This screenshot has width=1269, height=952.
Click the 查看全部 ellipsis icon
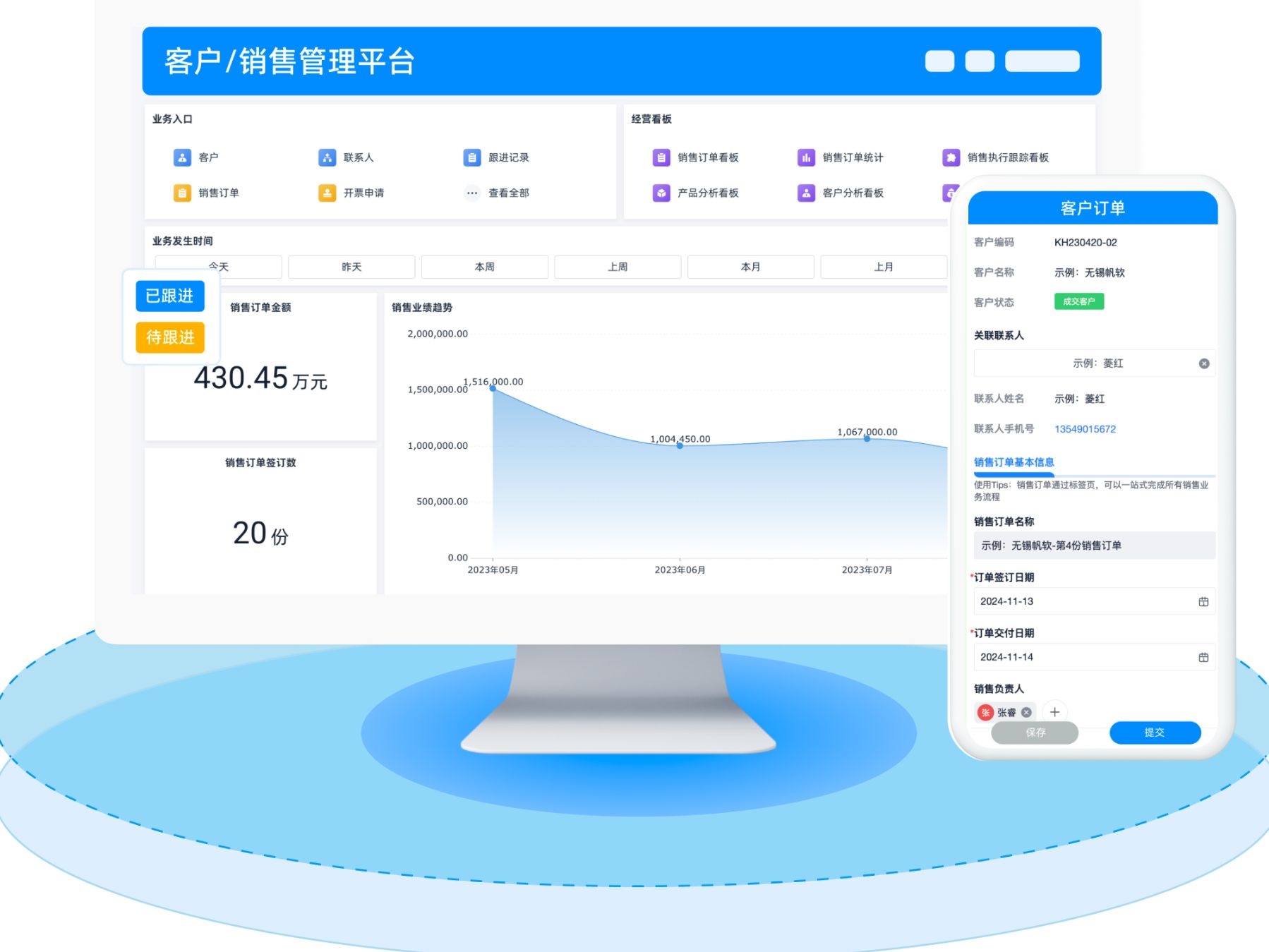tap(472, 193)
